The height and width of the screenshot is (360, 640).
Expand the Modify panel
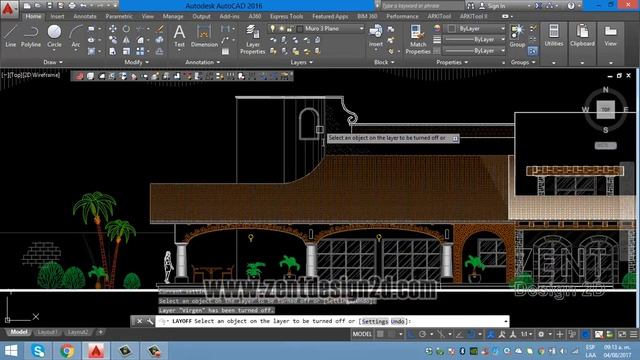(136, 62)
